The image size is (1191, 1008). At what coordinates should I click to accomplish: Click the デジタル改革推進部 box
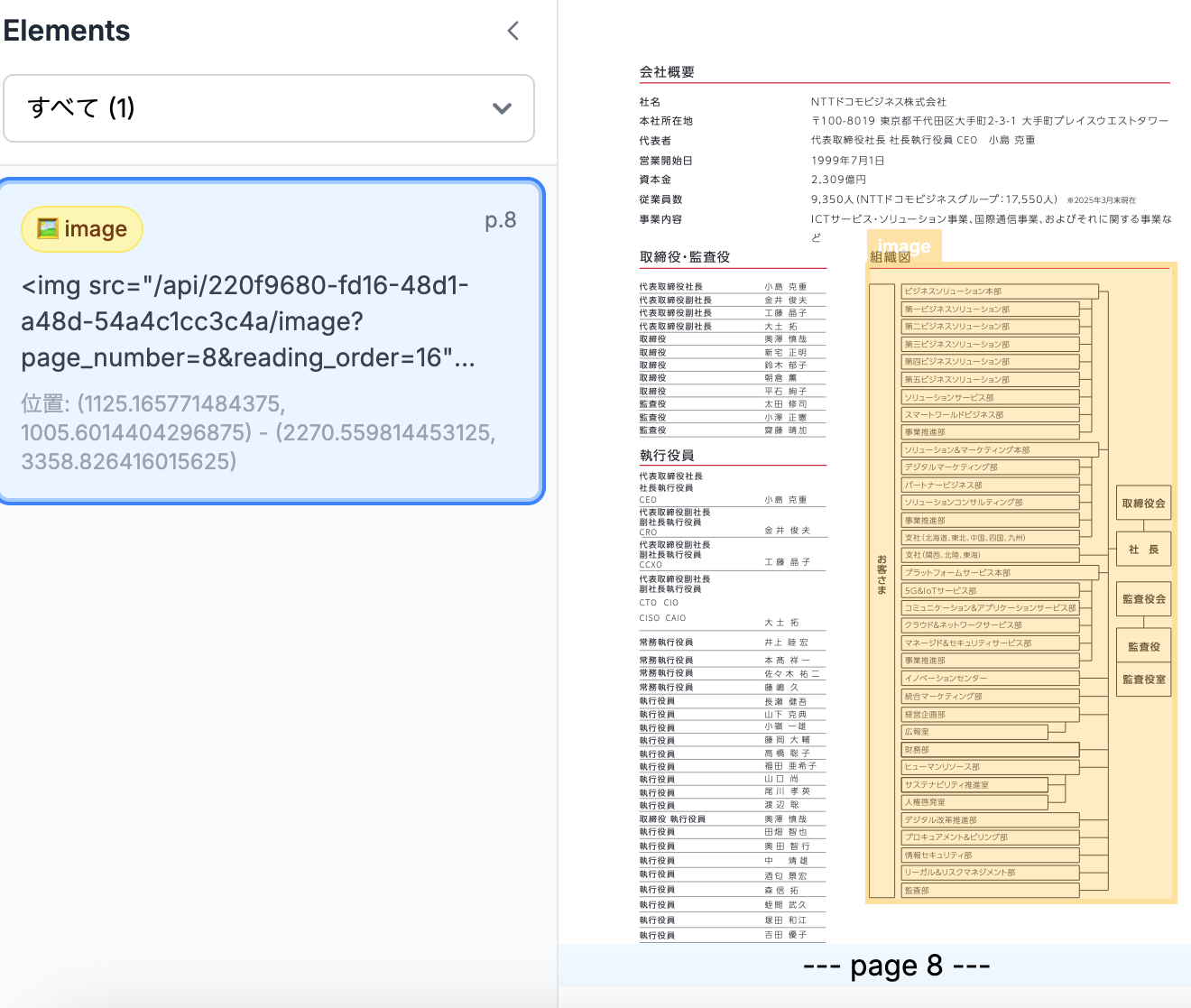(x=990, y=820)
